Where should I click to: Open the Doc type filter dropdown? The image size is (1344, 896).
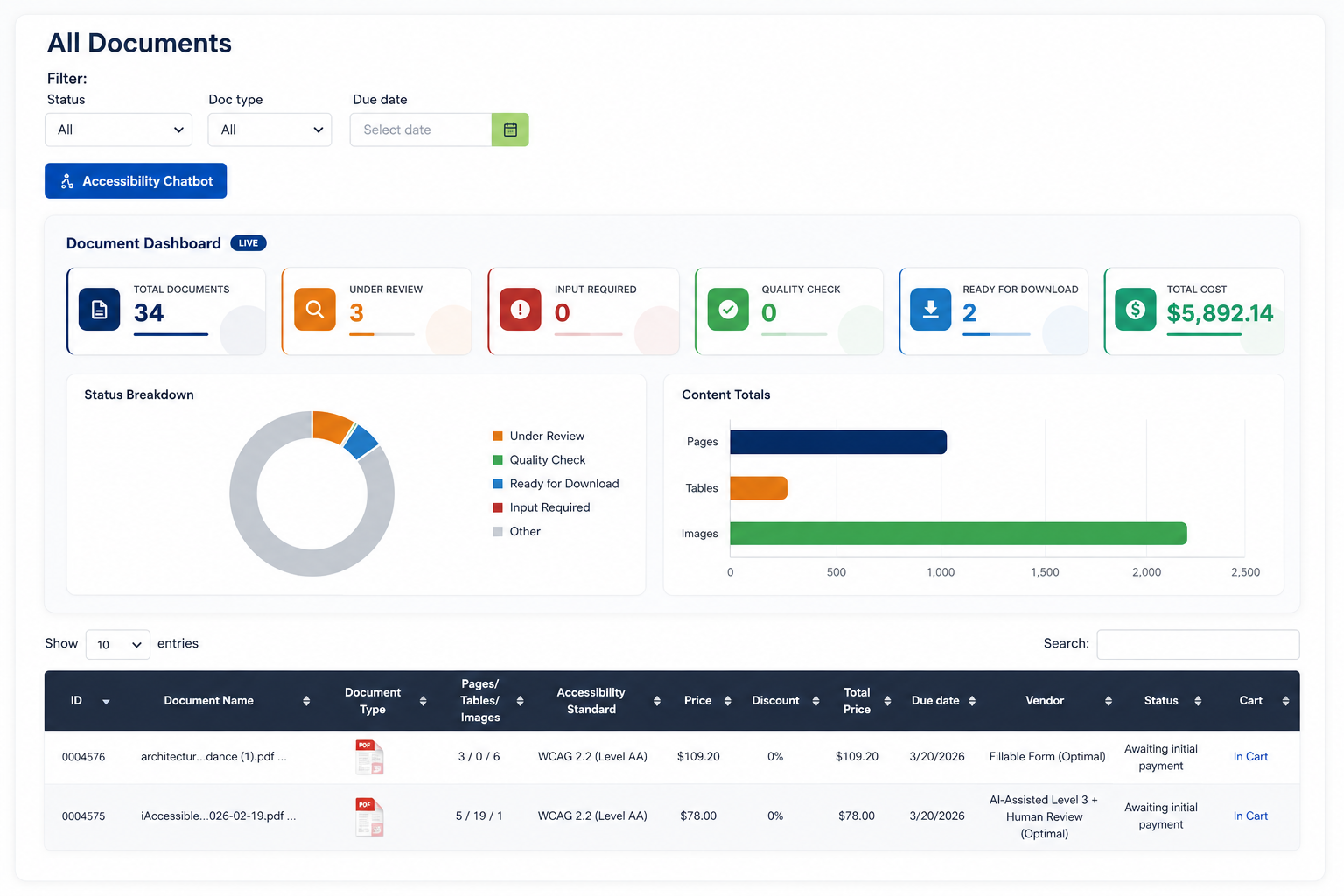point(269,129)
